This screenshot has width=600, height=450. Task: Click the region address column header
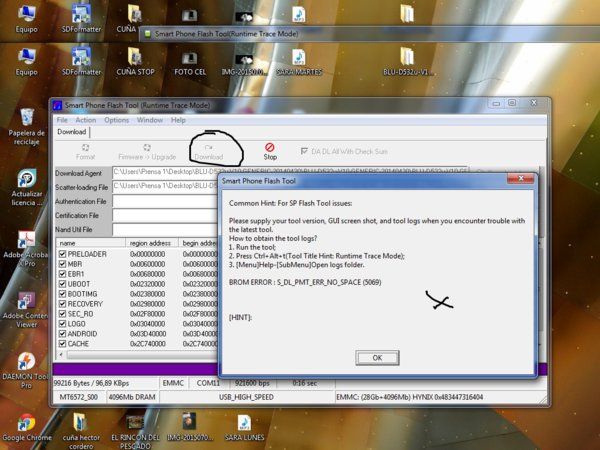(152, 243)
